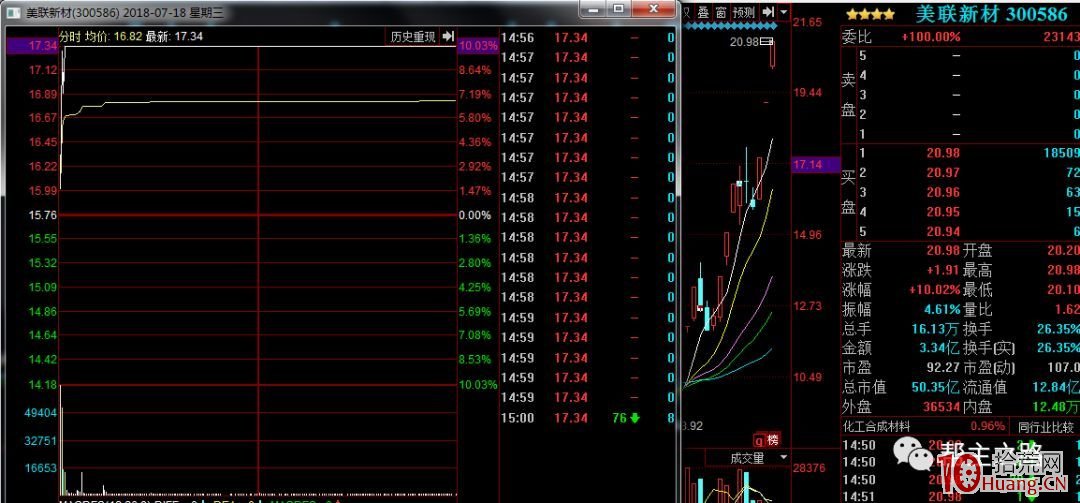The height and width of the screenshot is (503, 1080).
Task: Click 总市值 value 50.35亿
Action: tap(936, 387)
